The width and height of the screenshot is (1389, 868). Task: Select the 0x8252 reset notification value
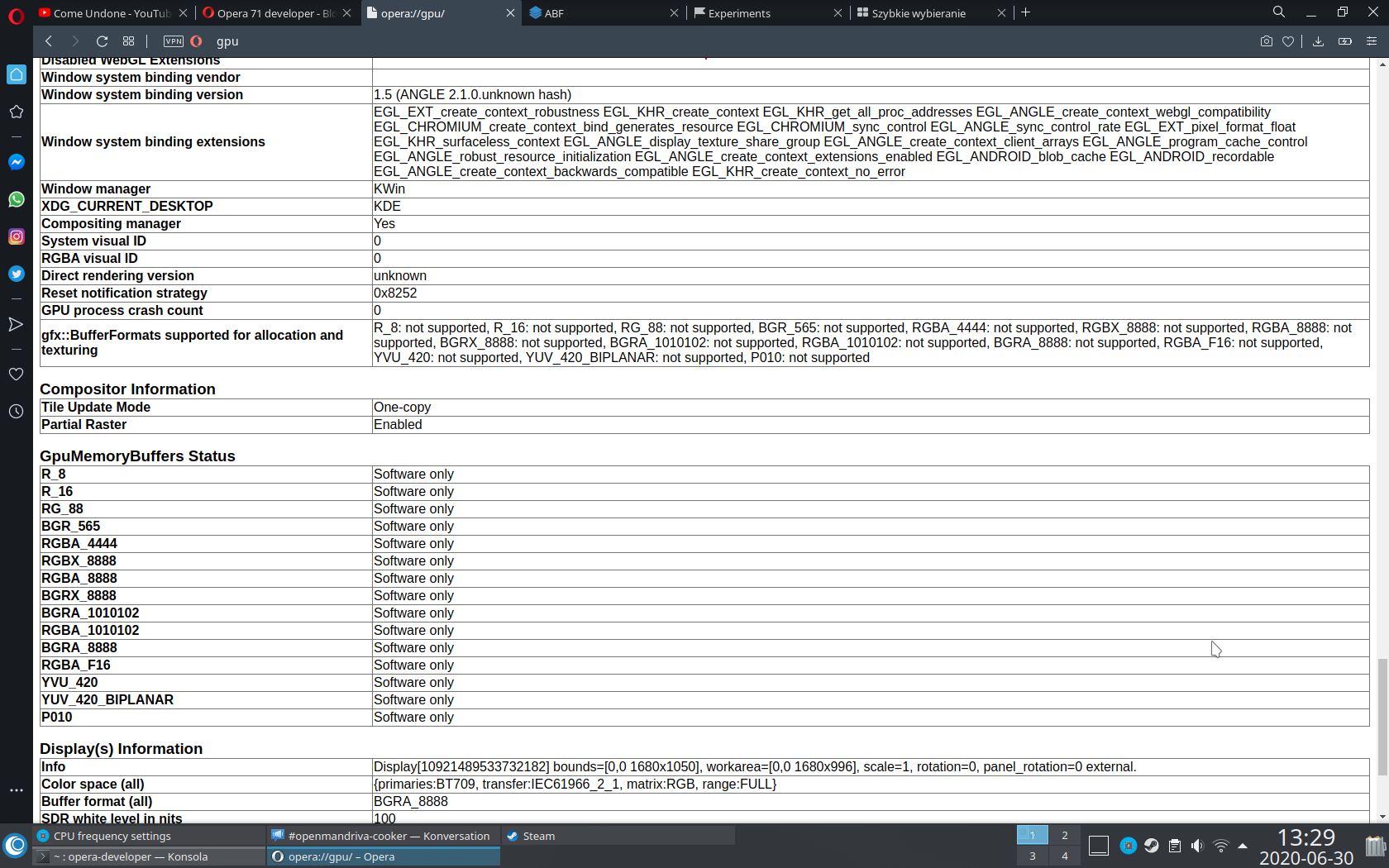click(x=395, y=293)
